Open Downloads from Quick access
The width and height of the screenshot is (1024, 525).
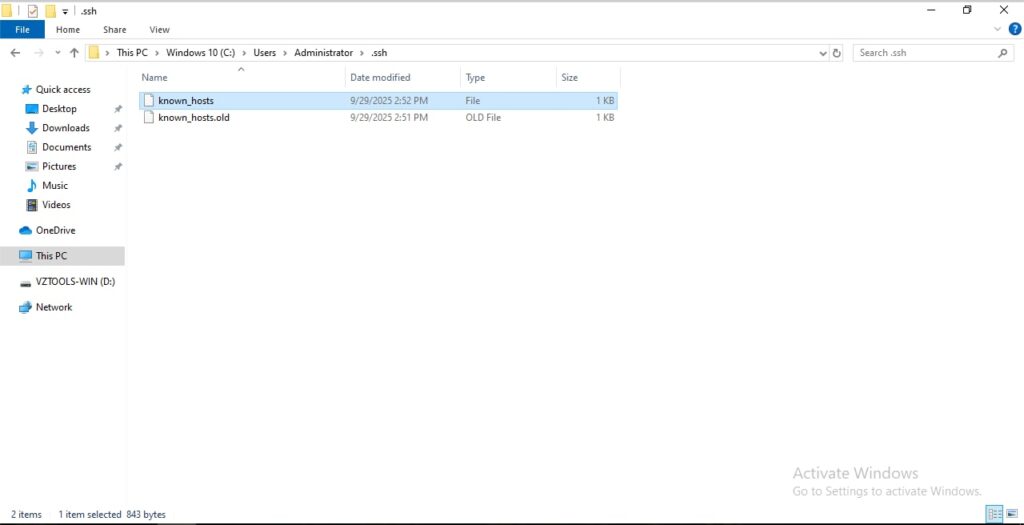pyautogui.click(x=65, y=128)
